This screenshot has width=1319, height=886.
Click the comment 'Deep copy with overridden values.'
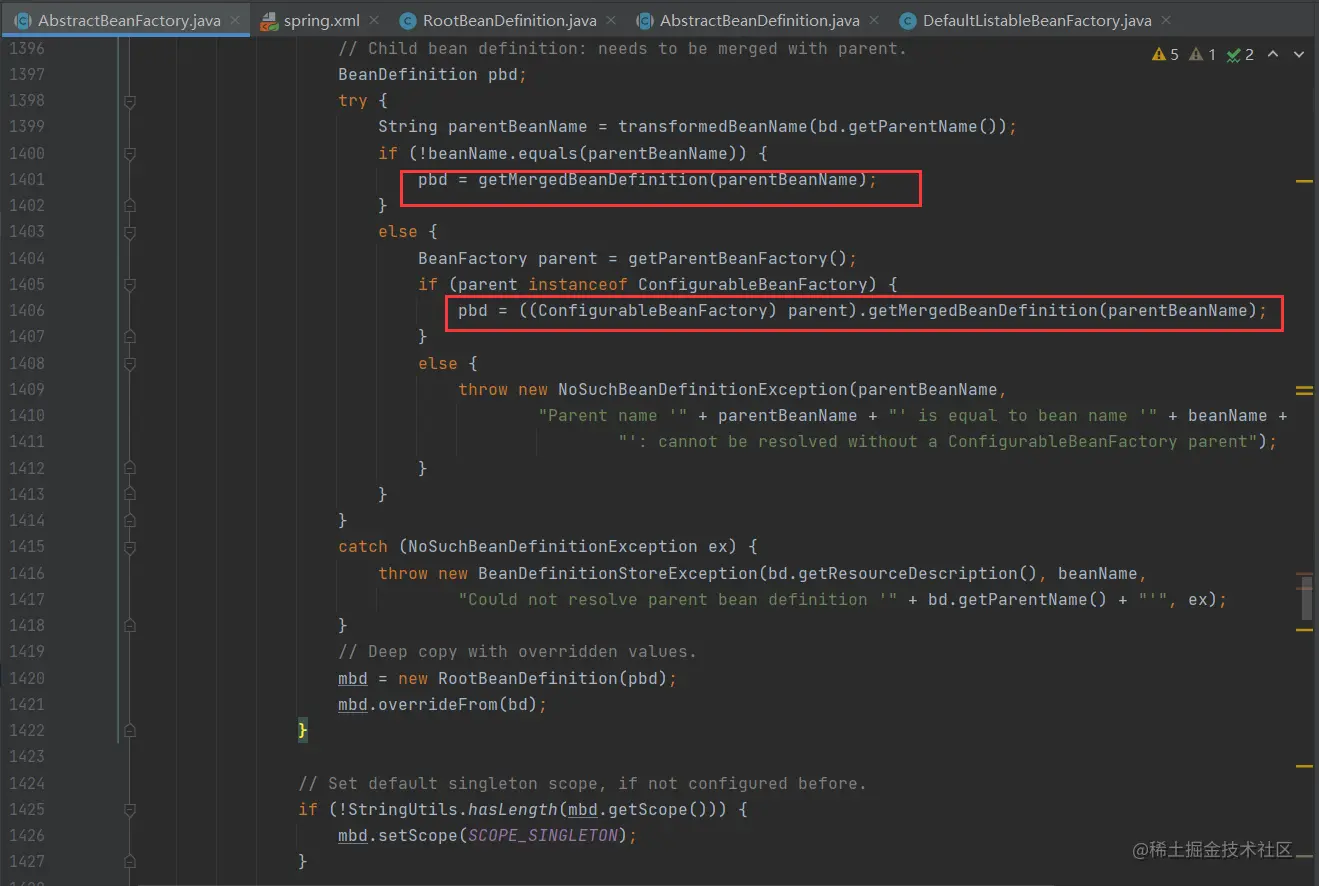(517, 651)
